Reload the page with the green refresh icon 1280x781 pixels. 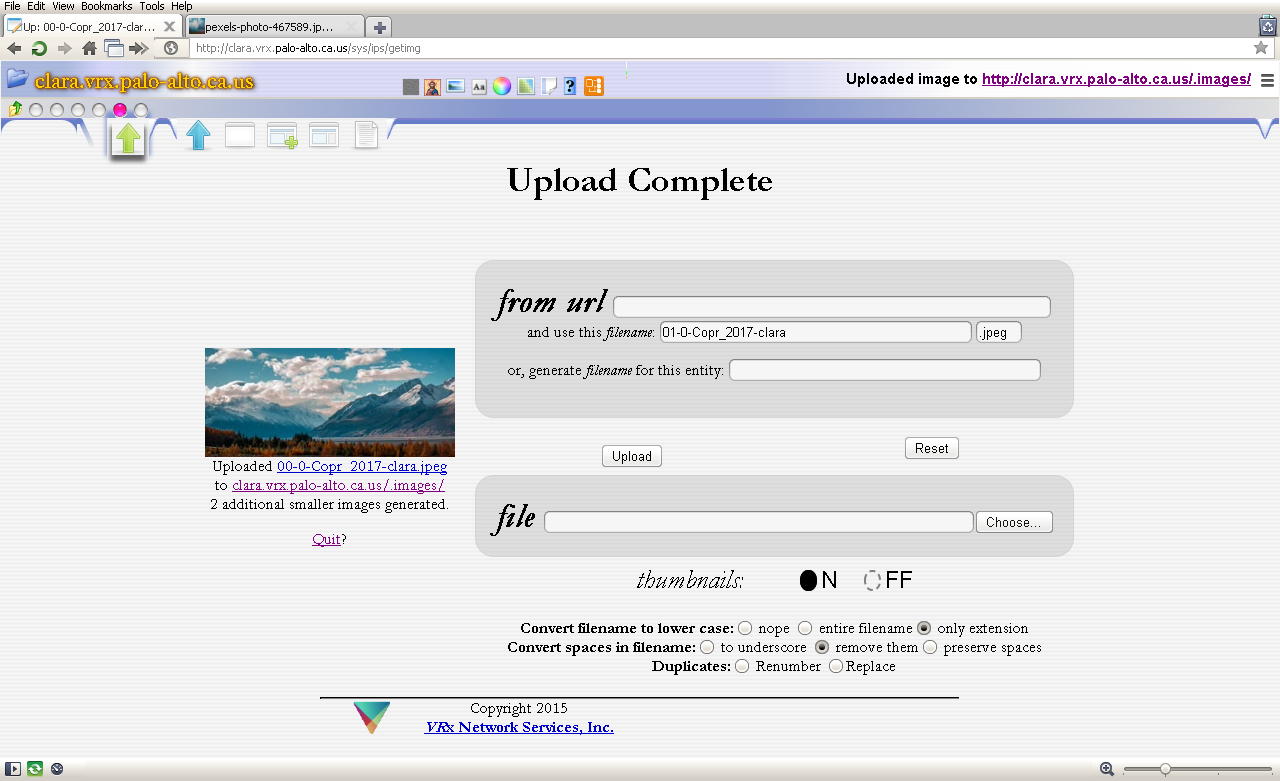[39, 48]
